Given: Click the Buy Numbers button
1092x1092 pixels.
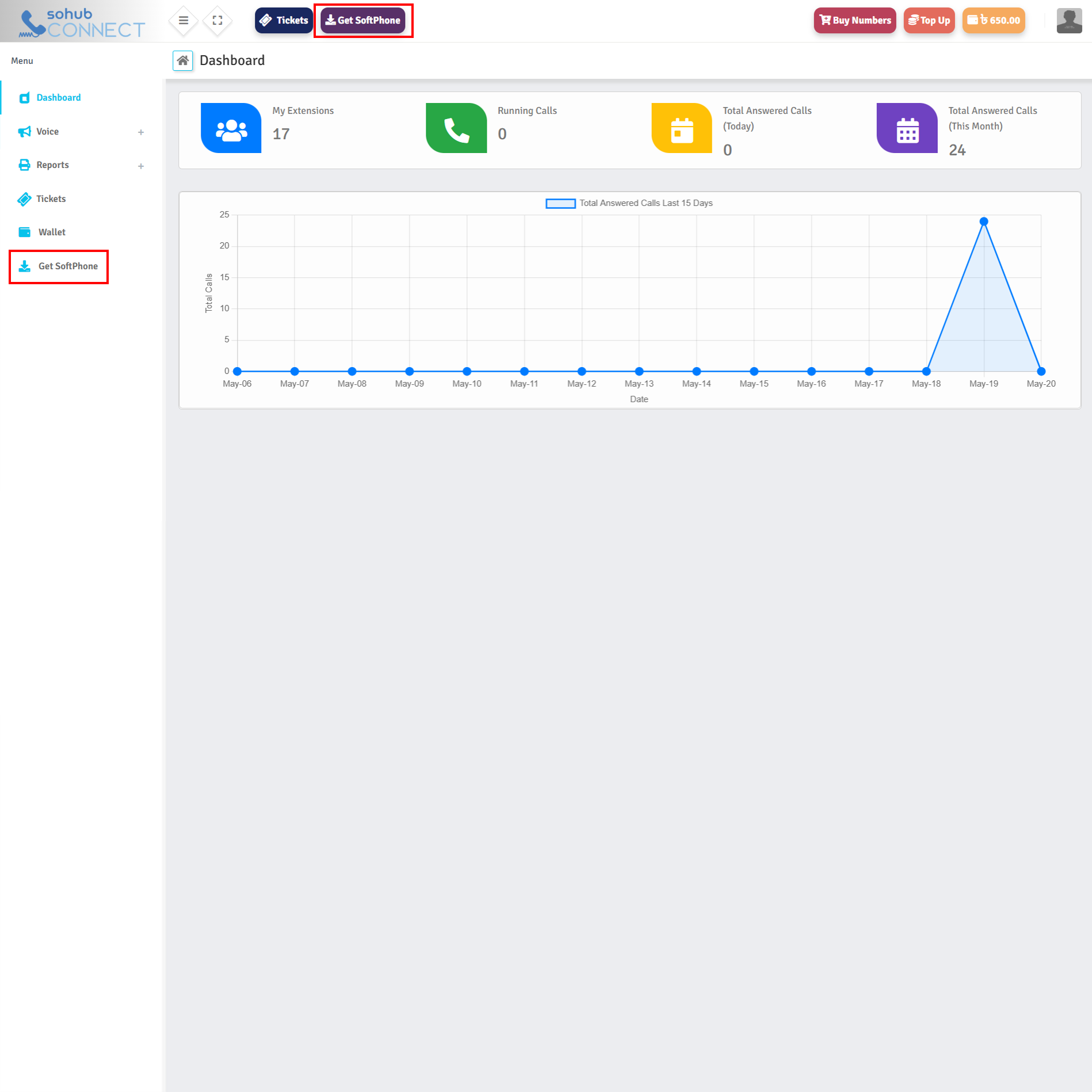Looking at the screenshot, I should click(x=854, y=21).
